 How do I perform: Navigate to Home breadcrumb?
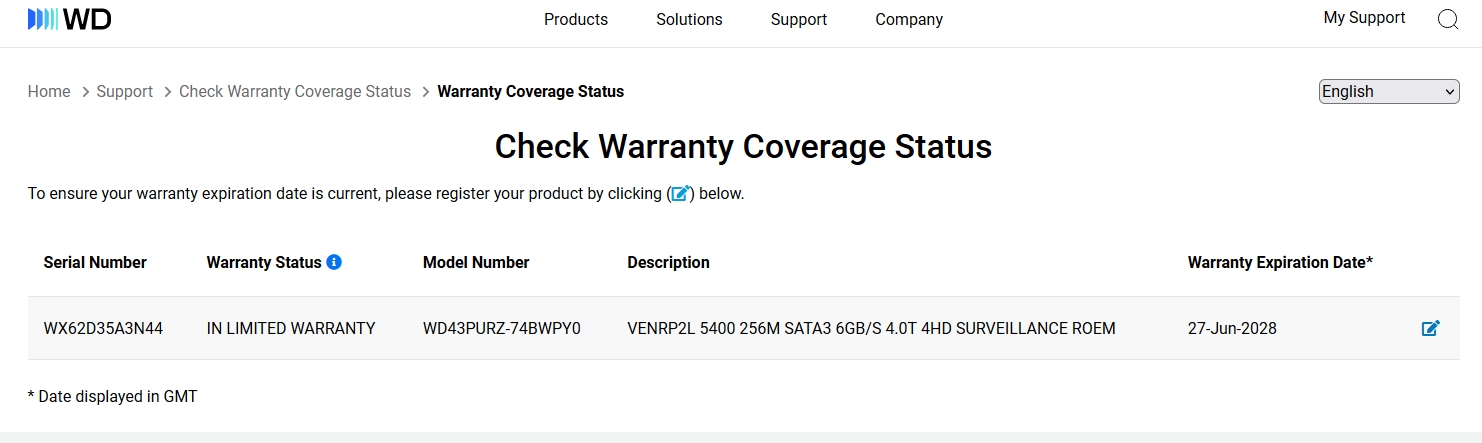tap(49, 91)
